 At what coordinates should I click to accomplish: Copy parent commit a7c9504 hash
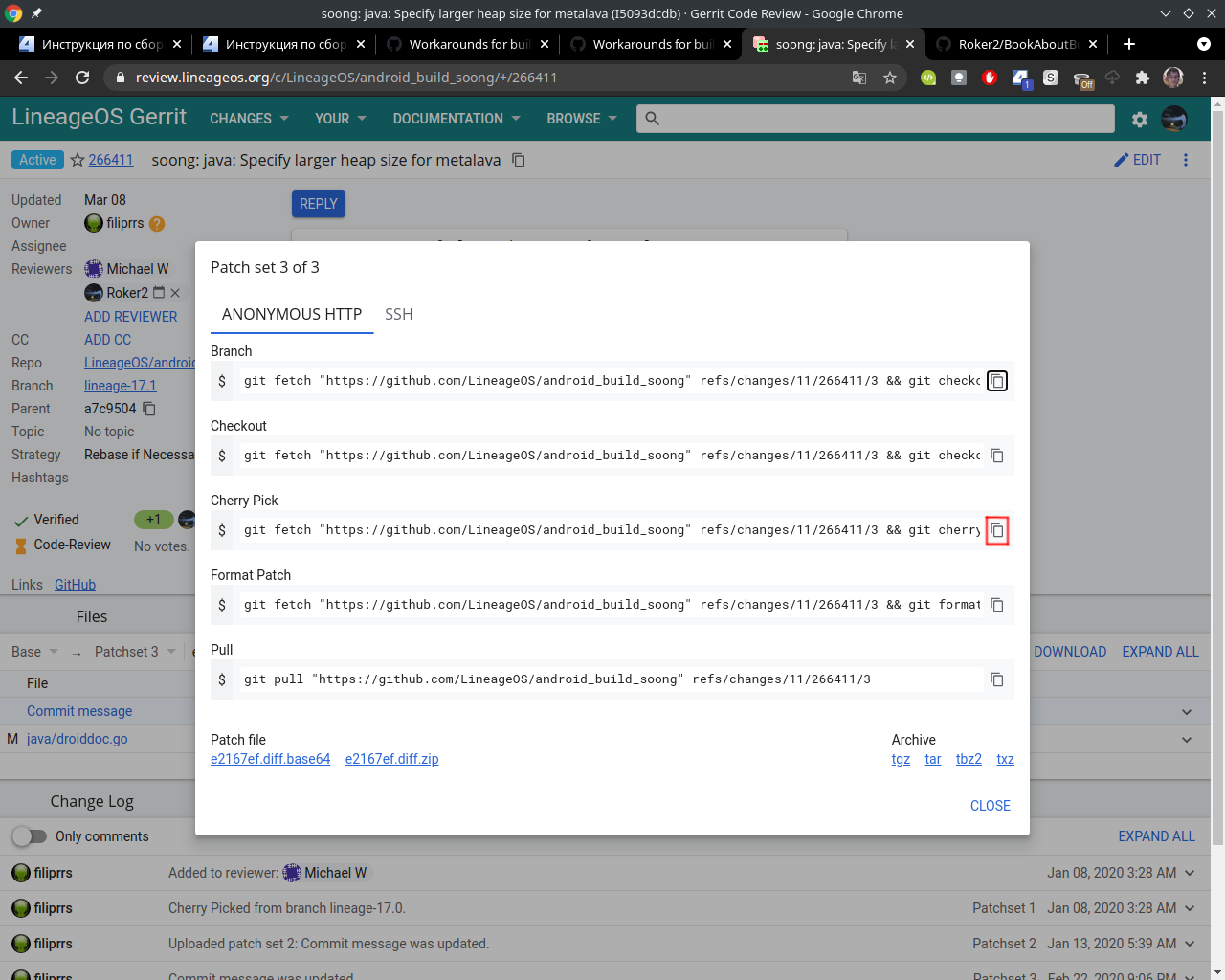(x=149, y=409)
